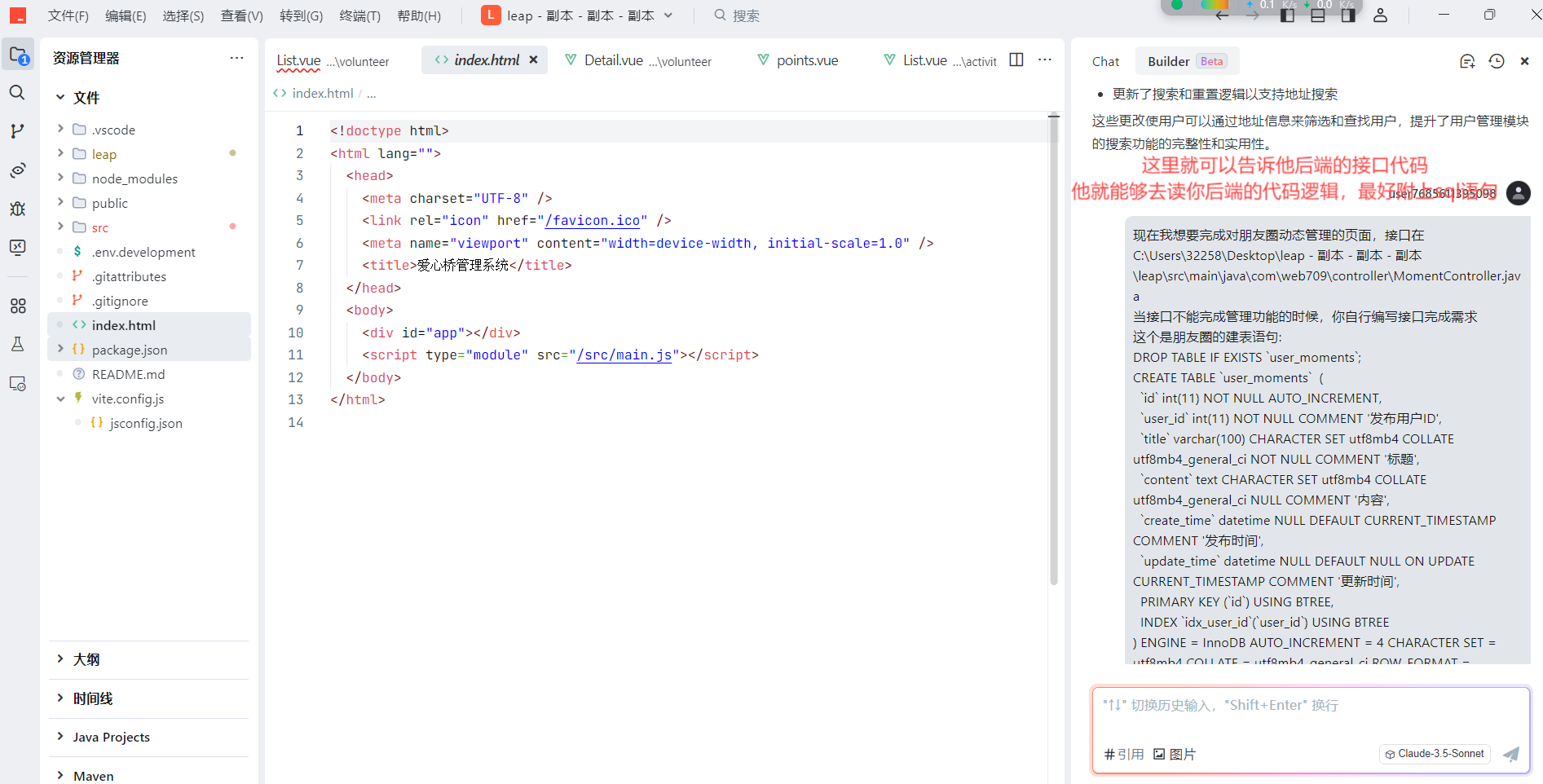1543x784 pixels.
Task: Click the #引用 reference button
Action: (x=1124, y=754)
